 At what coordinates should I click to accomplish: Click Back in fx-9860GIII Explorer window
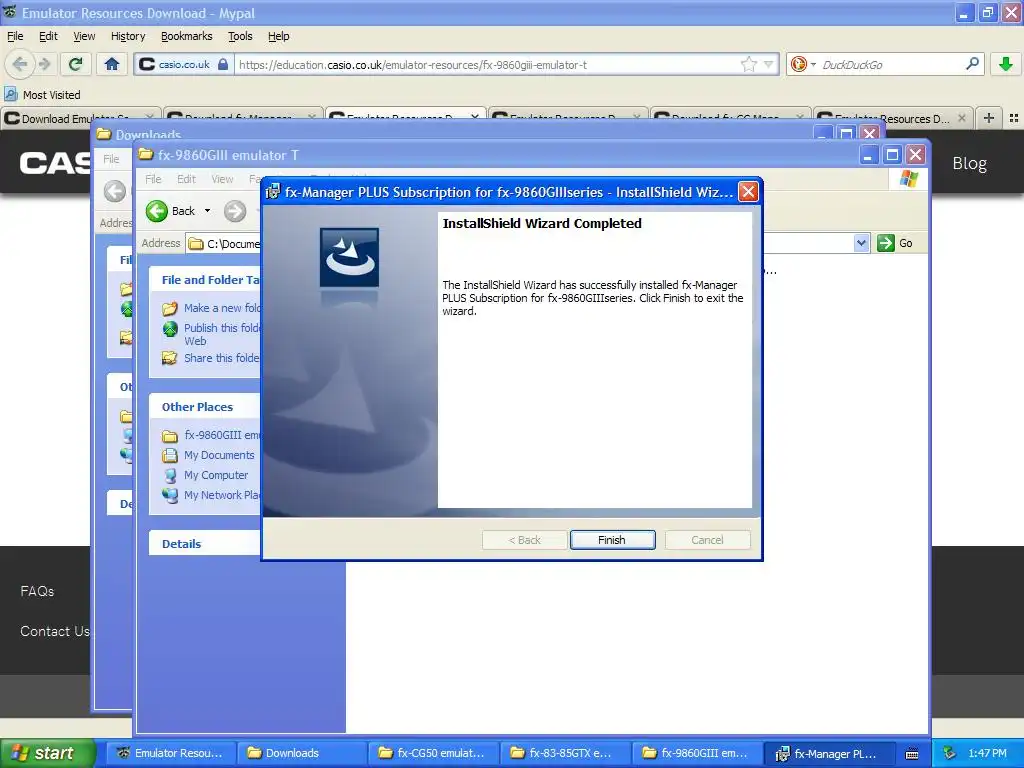point(171,211)
